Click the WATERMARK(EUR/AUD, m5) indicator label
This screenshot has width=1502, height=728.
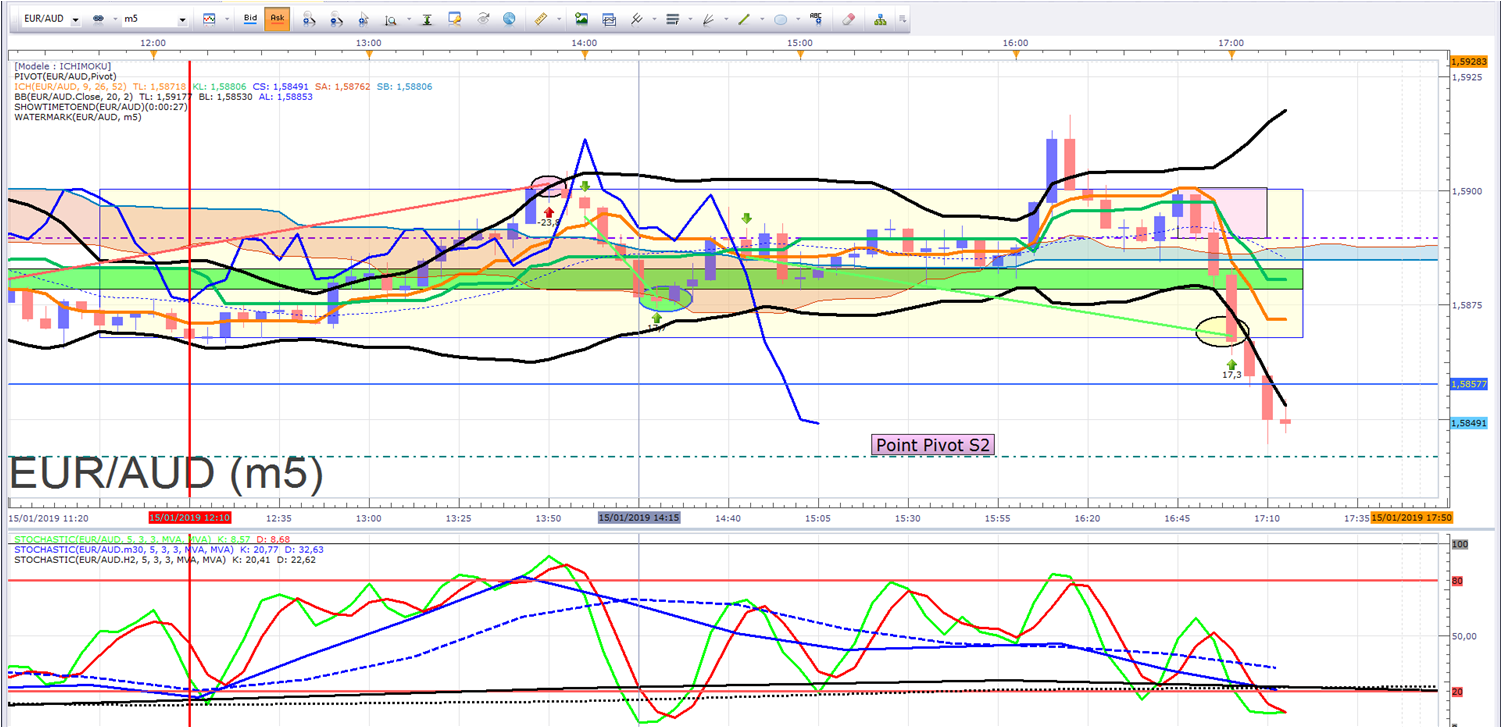click(x=78, y=117)
